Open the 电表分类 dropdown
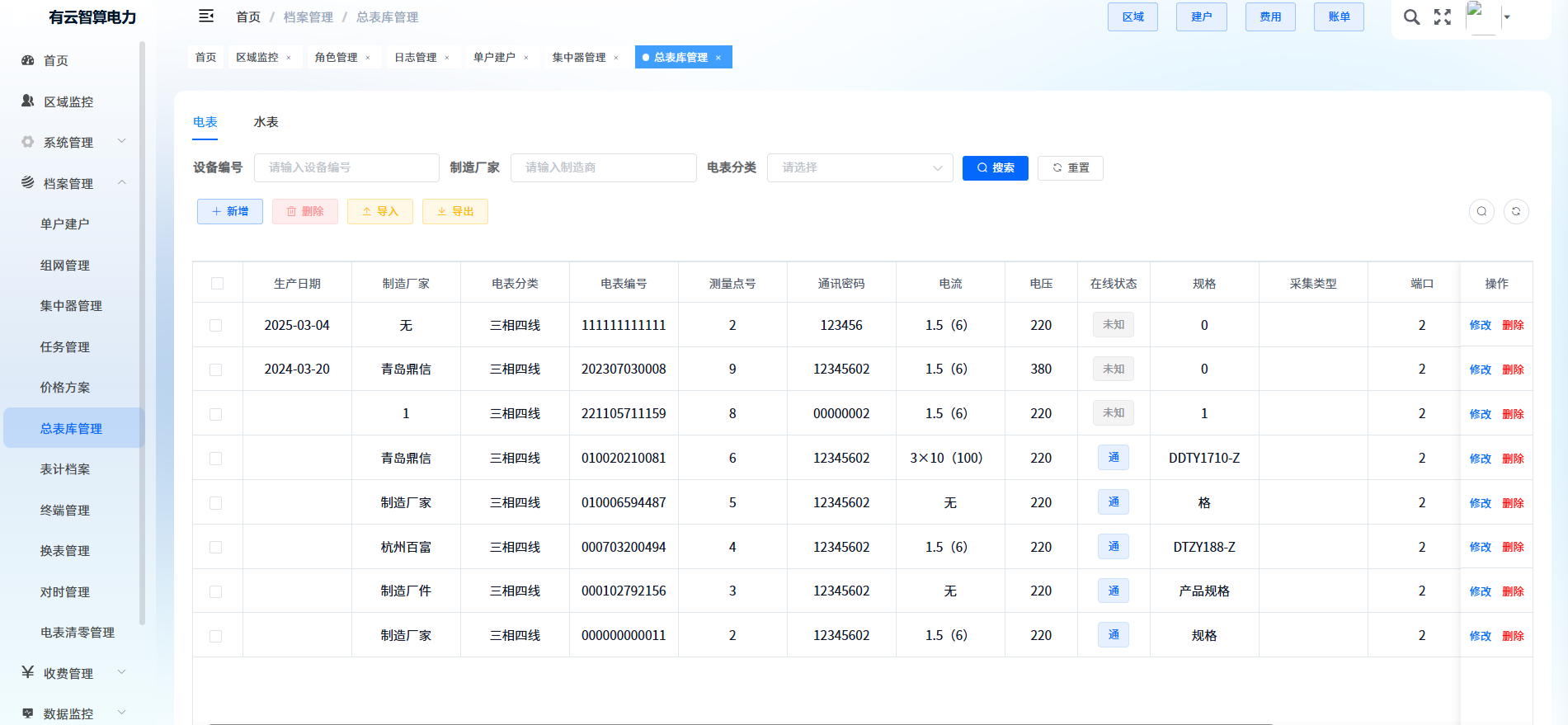 (859, 167)
